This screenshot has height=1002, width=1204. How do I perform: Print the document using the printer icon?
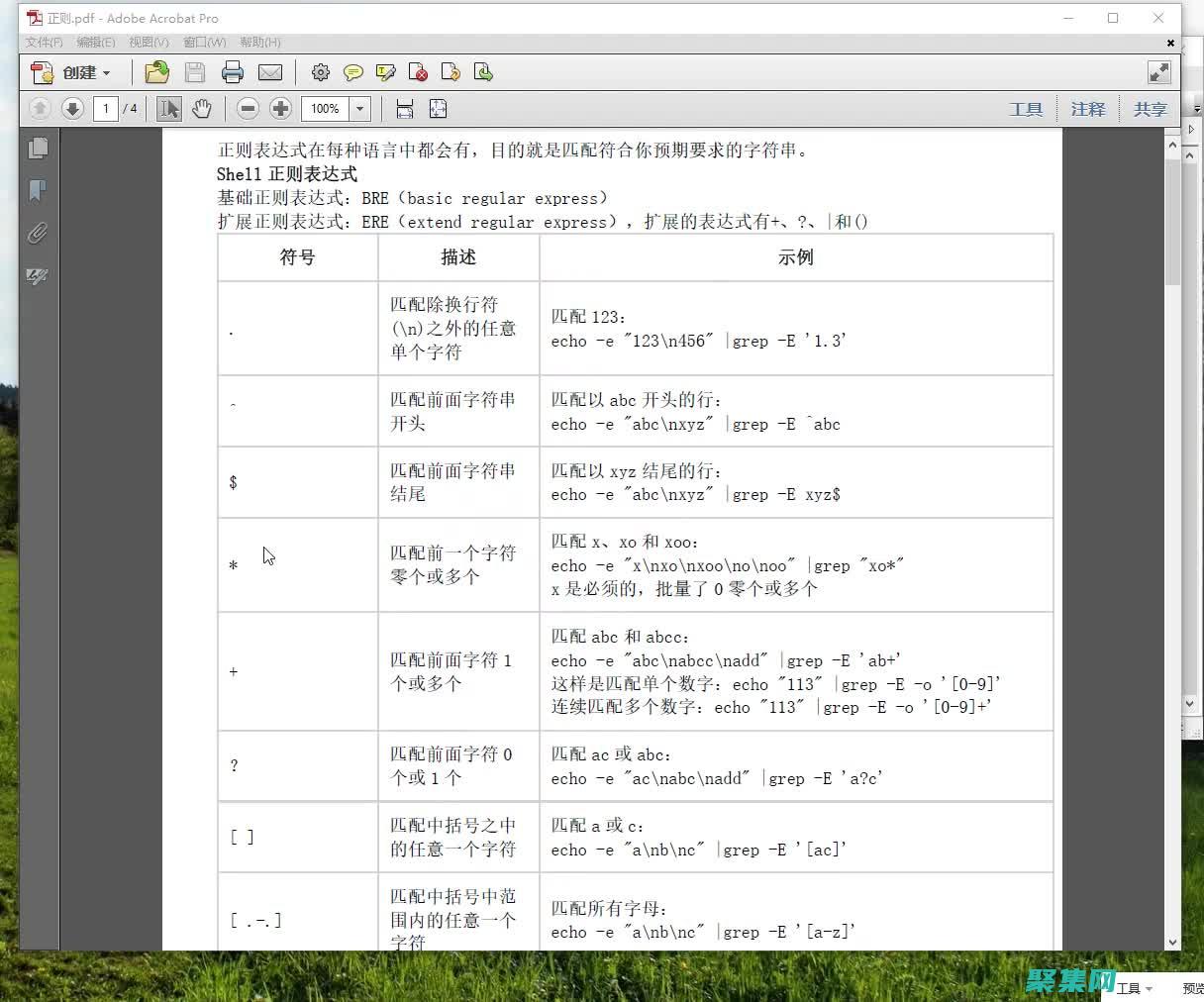click(x=233, y=72)
